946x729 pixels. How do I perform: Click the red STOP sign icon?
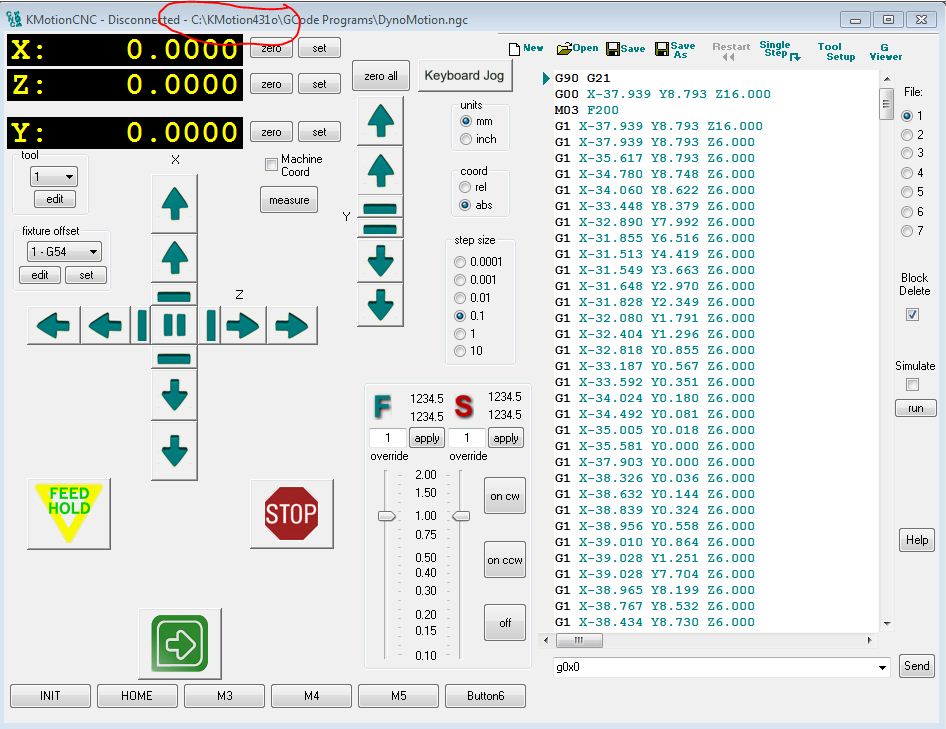291,514
